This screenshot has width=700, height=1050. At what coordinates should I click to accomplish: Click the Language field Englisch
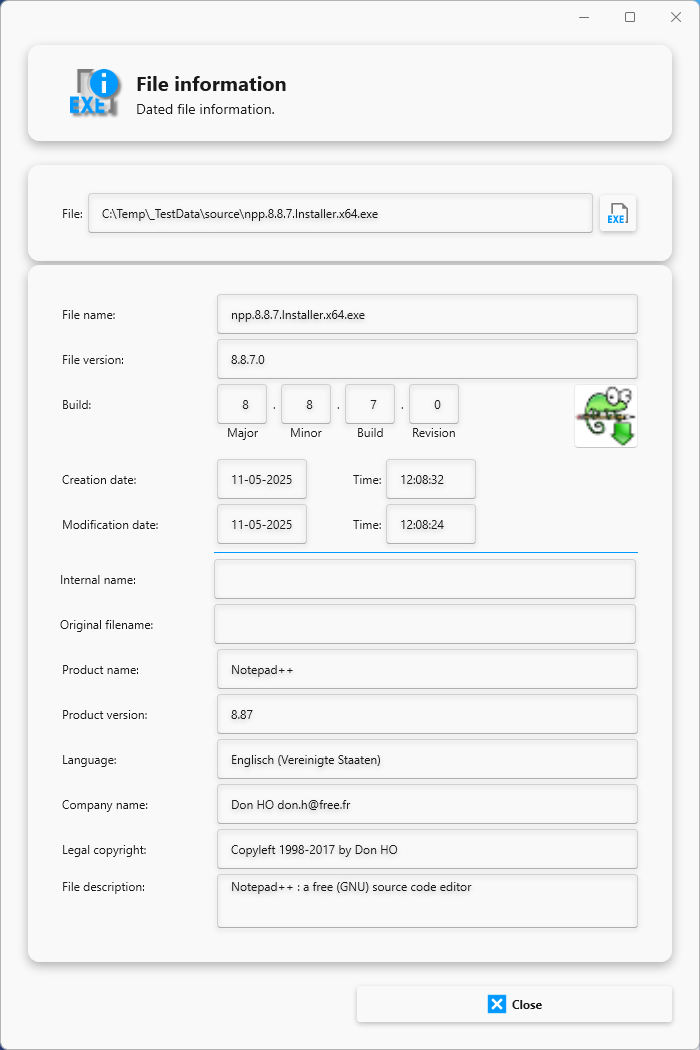tap(427, 759)
